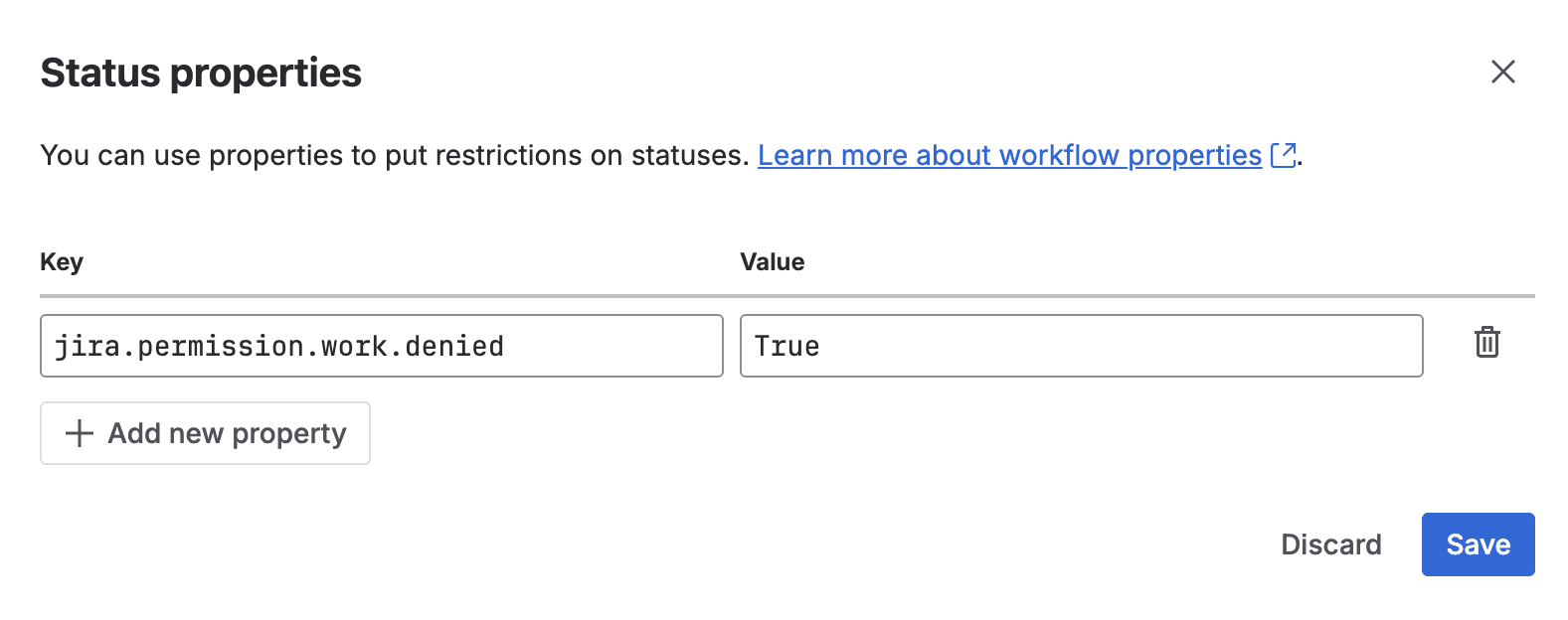Image resolution: width=1568 pixels, height=620 pixels.
Task: Click the Key column header
Action: [61, 261]
